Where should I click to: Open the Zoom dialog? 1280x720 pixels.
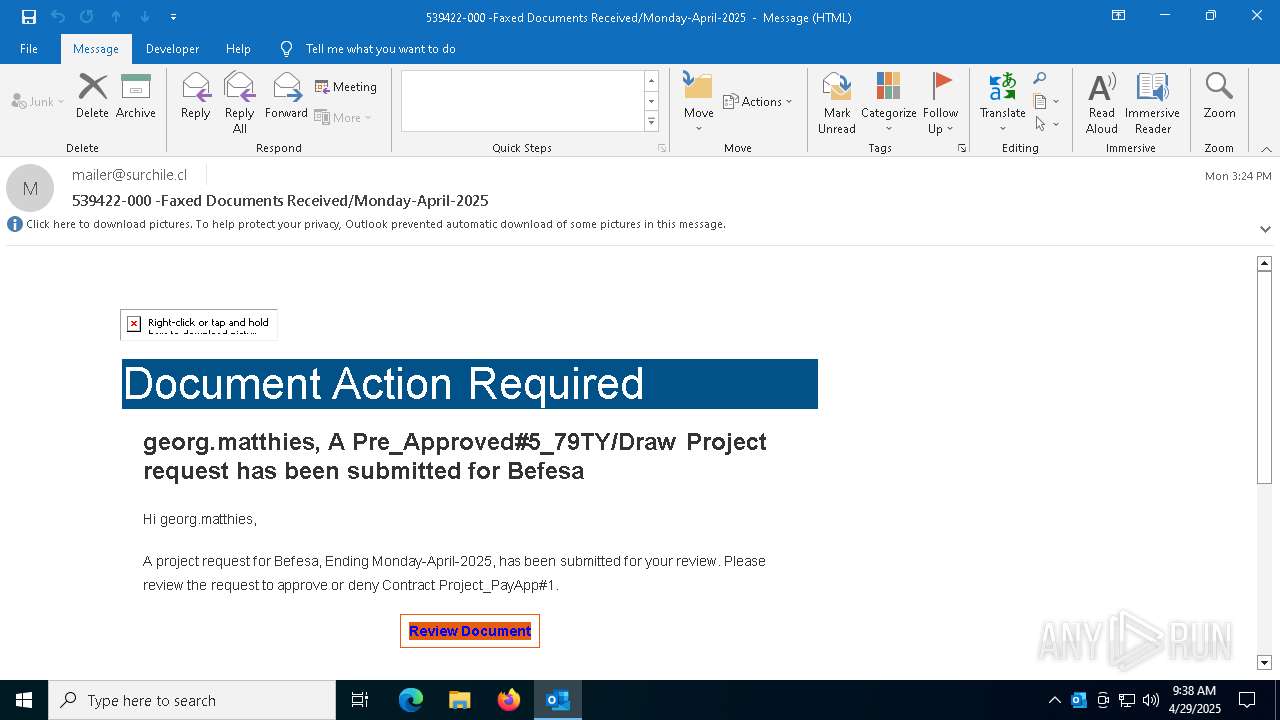[x=1220, y=97]
